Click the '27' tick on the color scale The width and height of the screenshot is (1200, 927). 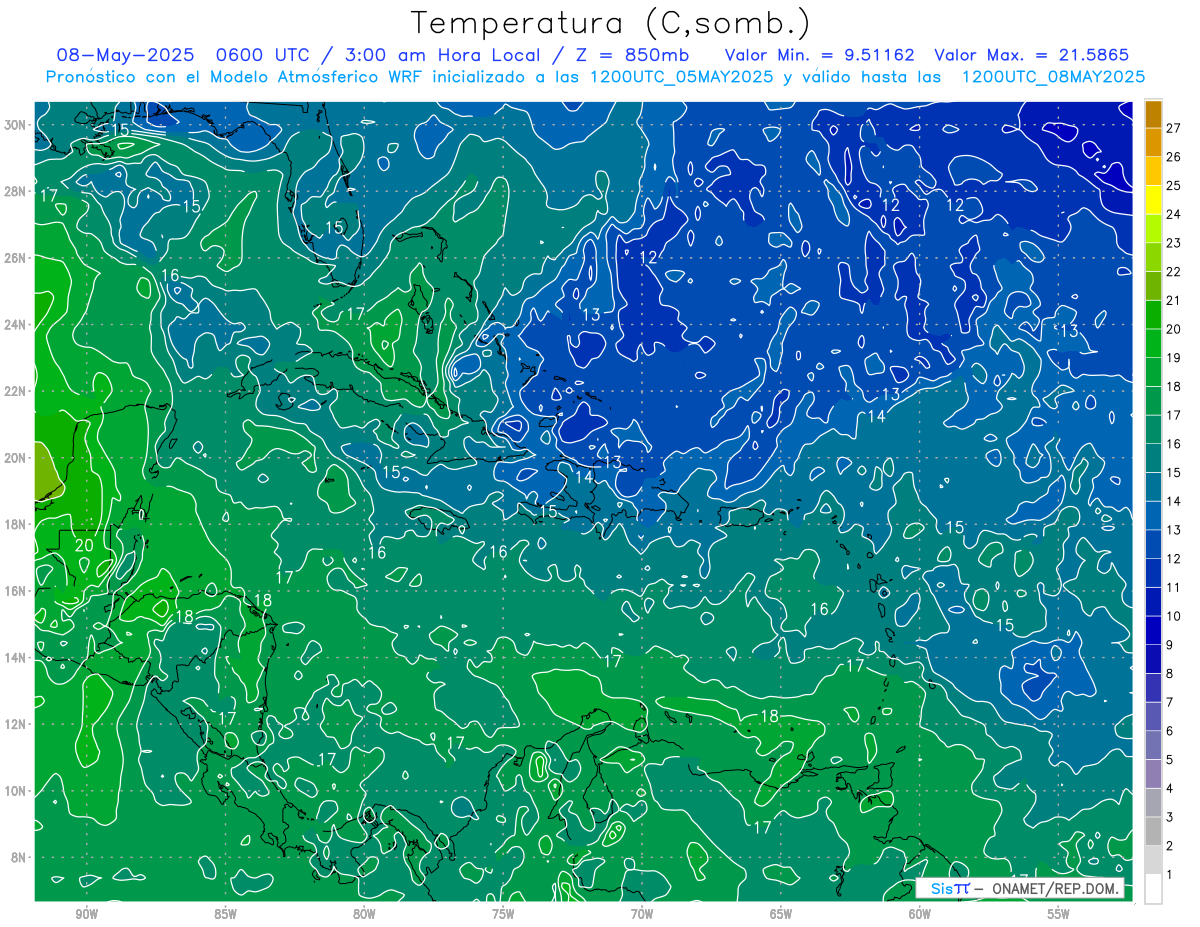click(1174, 128)
